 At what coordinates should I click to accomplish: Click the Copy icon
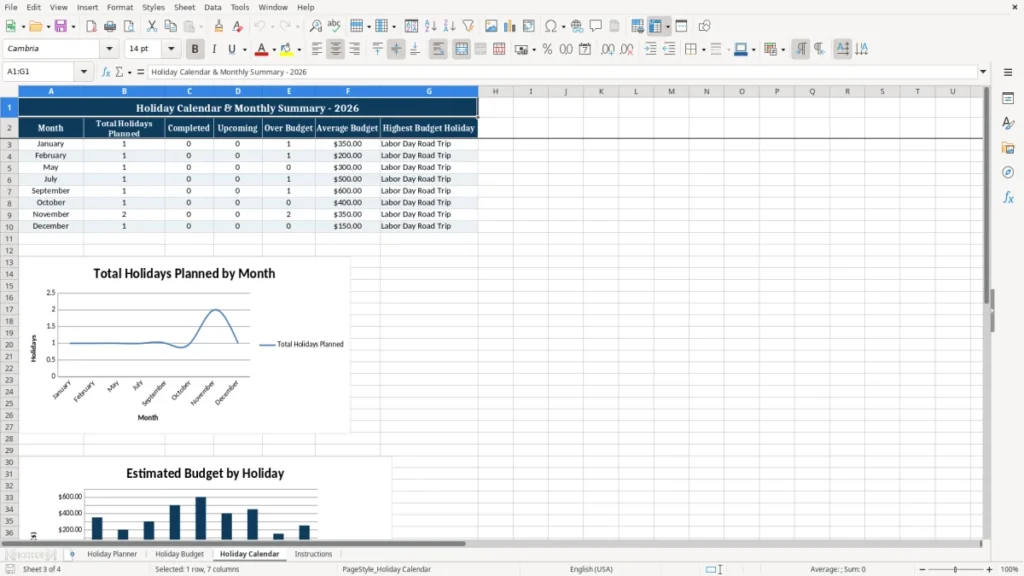(170, 26)
